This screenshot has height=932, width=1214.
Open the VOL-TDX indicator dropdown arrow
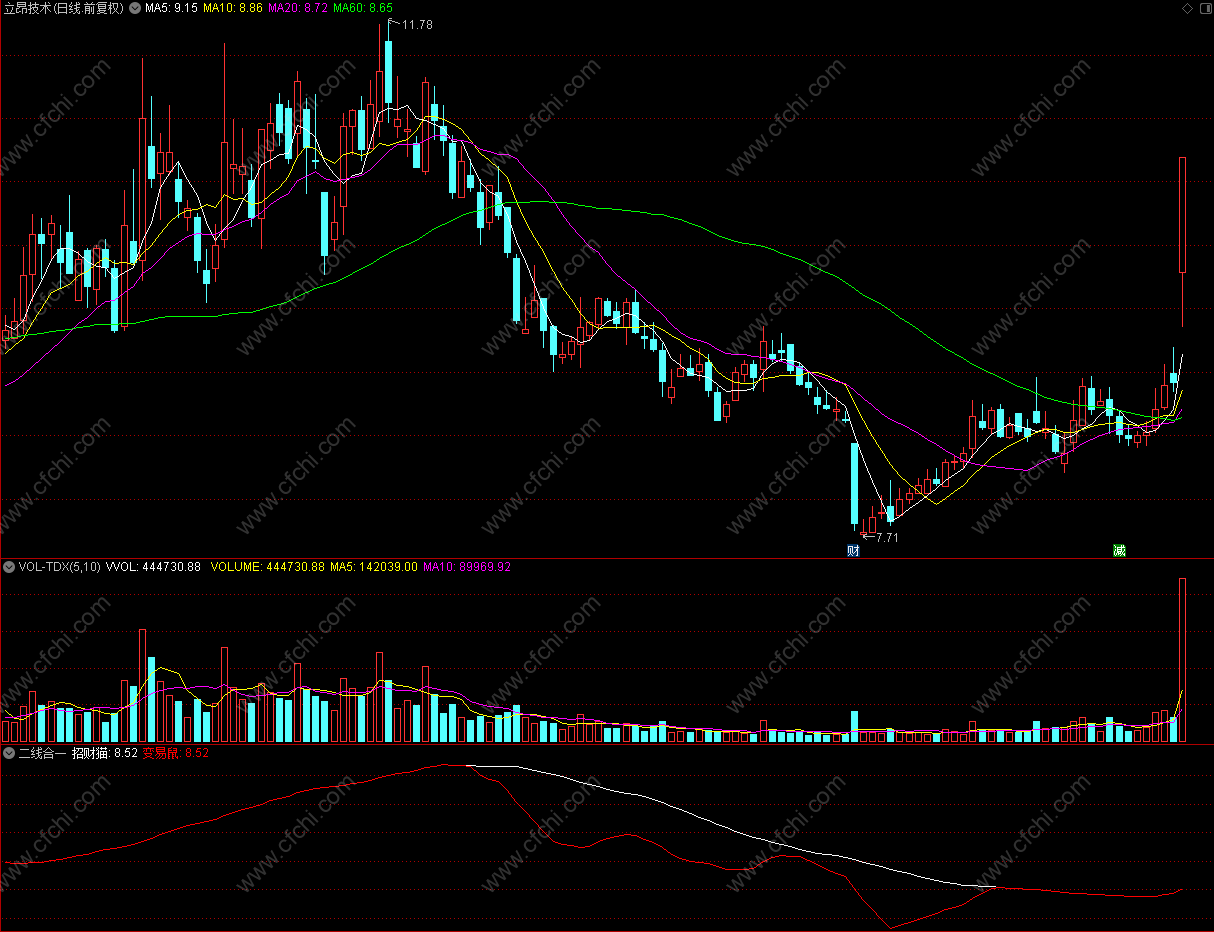(9, 567)
